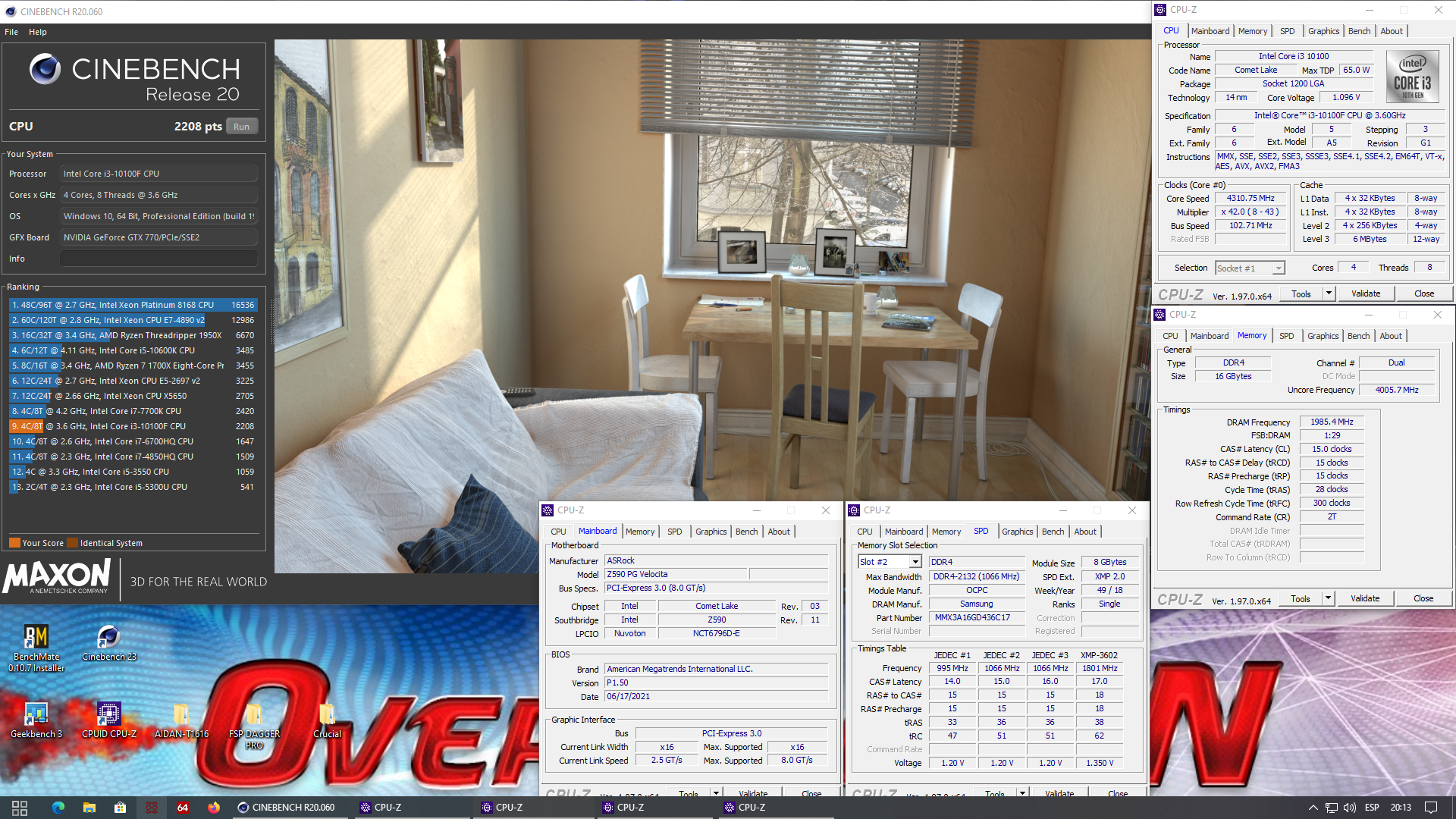Image resolution: width=1456 pixels, height=819 pixels.
Task: Click the Core Speed value 4310.75 MHz
Action: [1250, 199]
